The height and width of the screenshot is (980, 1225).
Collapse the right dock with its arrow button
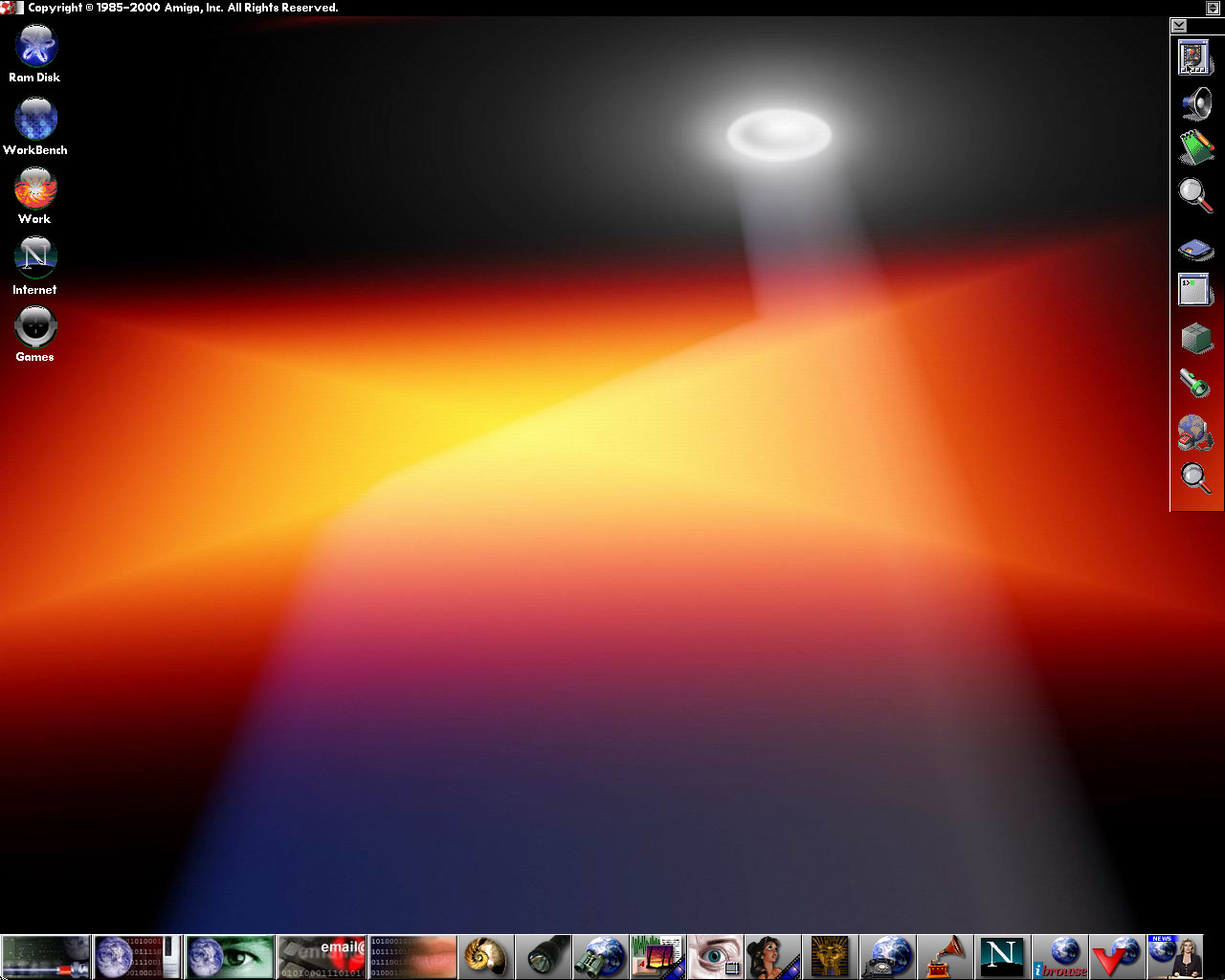pos(1179,26)
